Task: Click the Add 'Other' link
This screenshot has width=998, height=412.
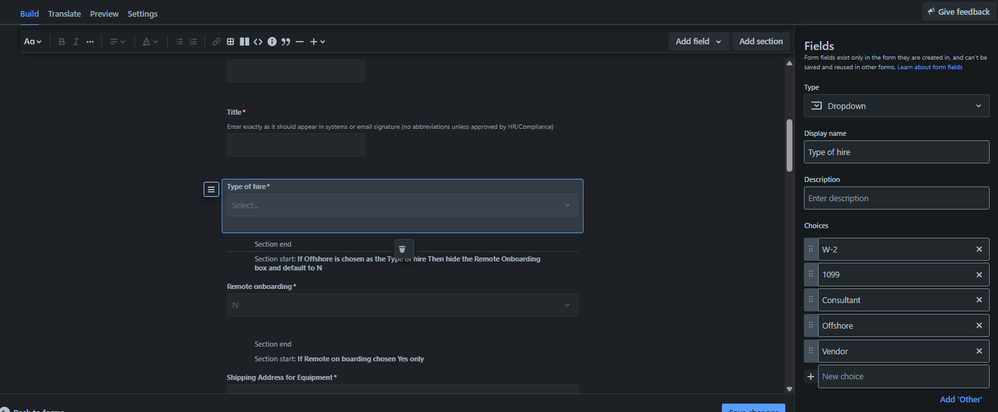Action: [961, 399]
